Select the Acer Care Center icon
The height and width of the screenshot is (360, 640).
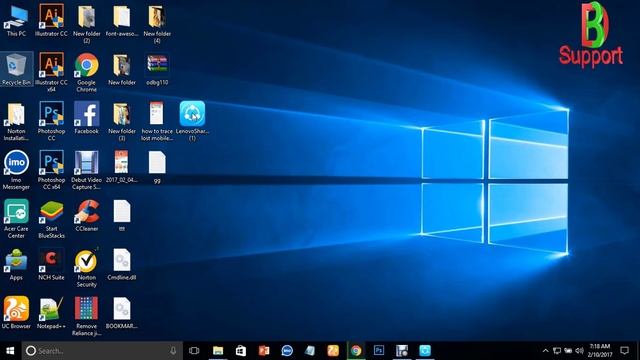coord(16,219)
